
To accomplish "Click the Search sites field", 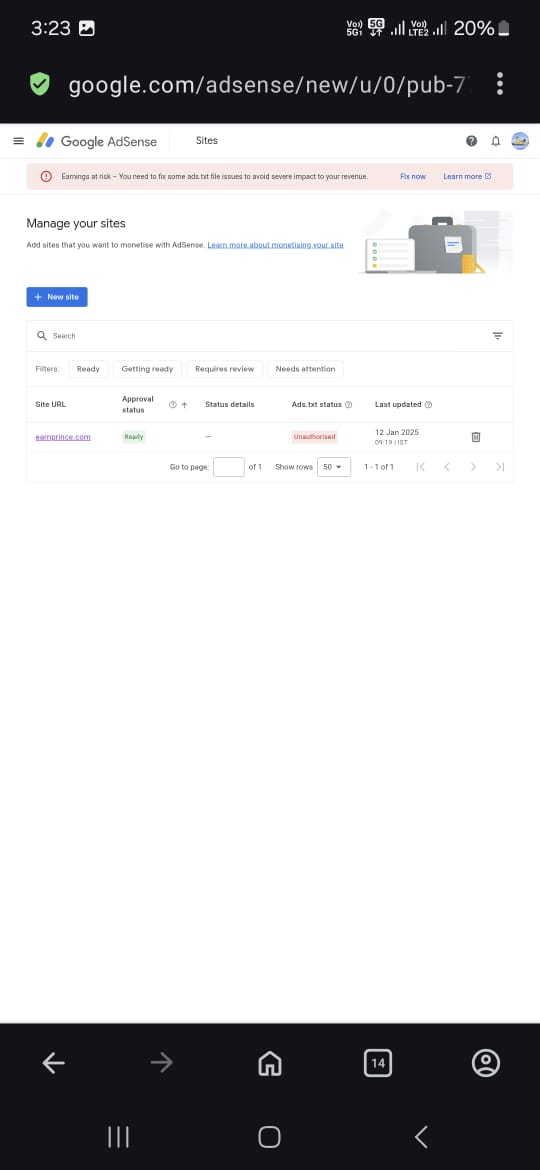I will tap(261, 336).
